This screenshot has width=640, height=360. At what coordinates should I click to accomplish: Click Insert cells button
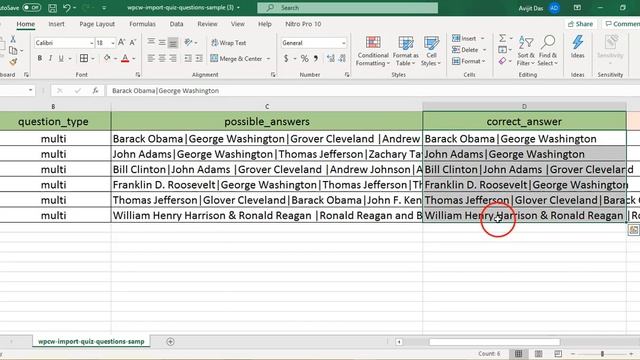tap(464, 38)
